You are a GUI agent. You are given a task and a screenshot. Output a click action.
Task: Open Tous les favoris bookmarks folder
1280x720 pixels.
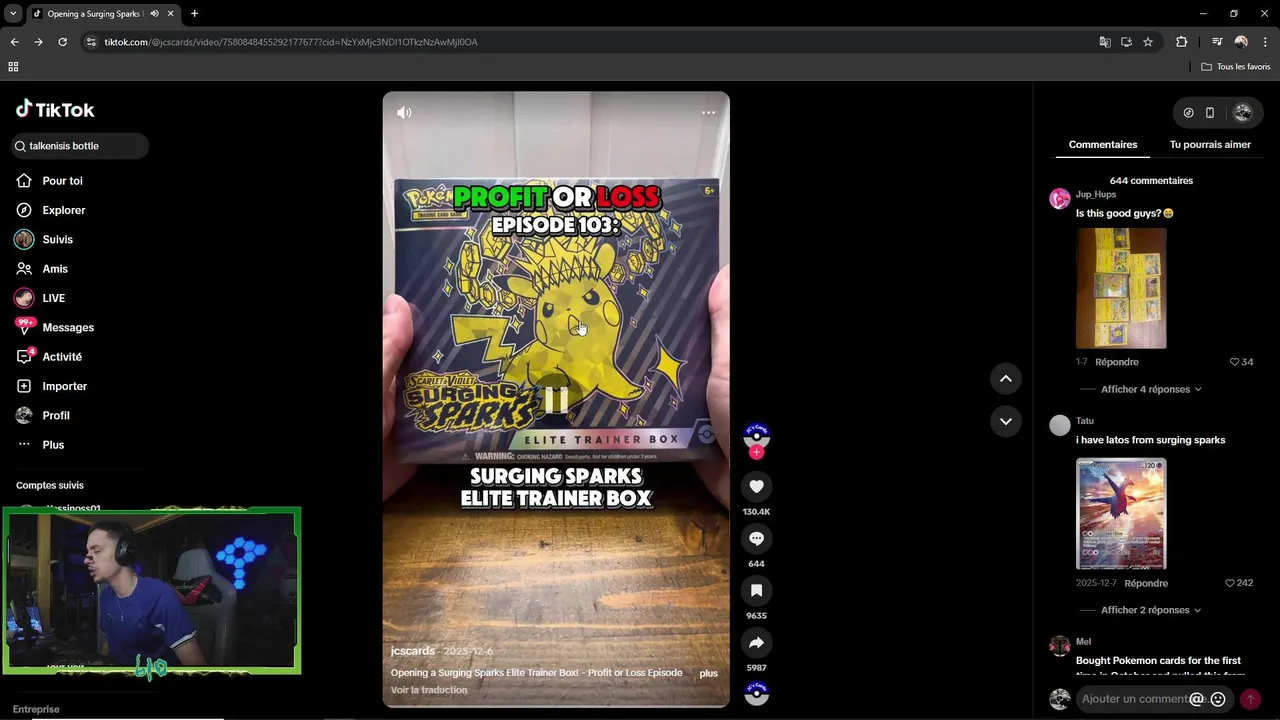(x=1236, y=67)
